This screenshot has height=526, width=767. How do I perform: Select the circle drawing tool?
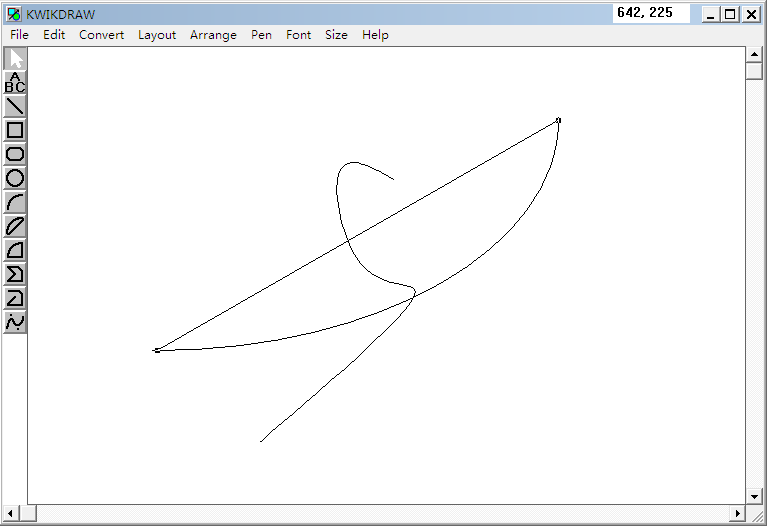pyautogui.click(x=15, y=178)
